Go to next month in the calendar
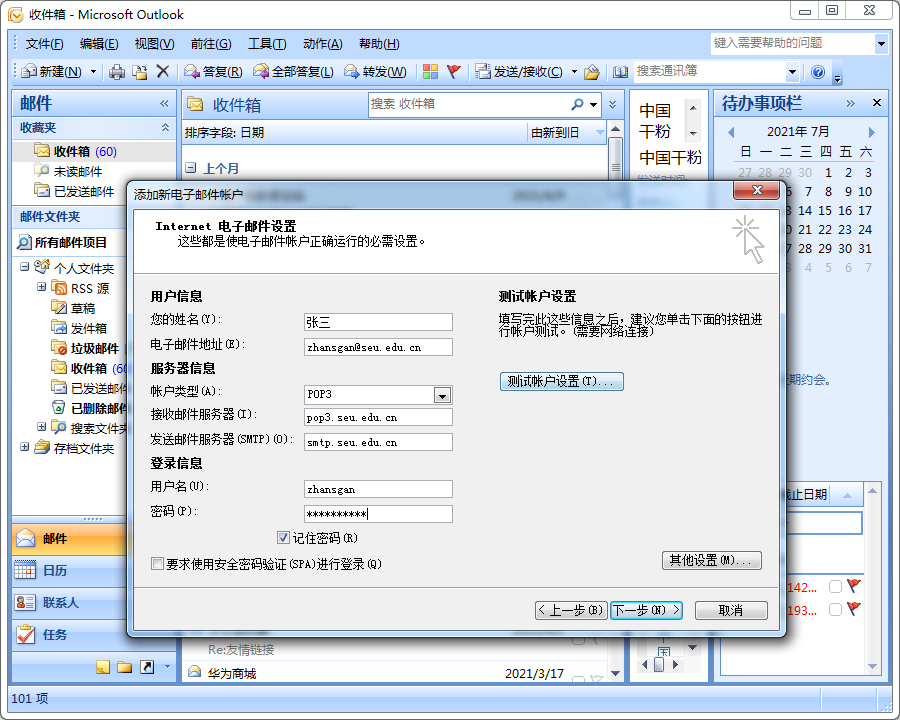The width and height of the screenshot is (900, 720). point(871,132)
